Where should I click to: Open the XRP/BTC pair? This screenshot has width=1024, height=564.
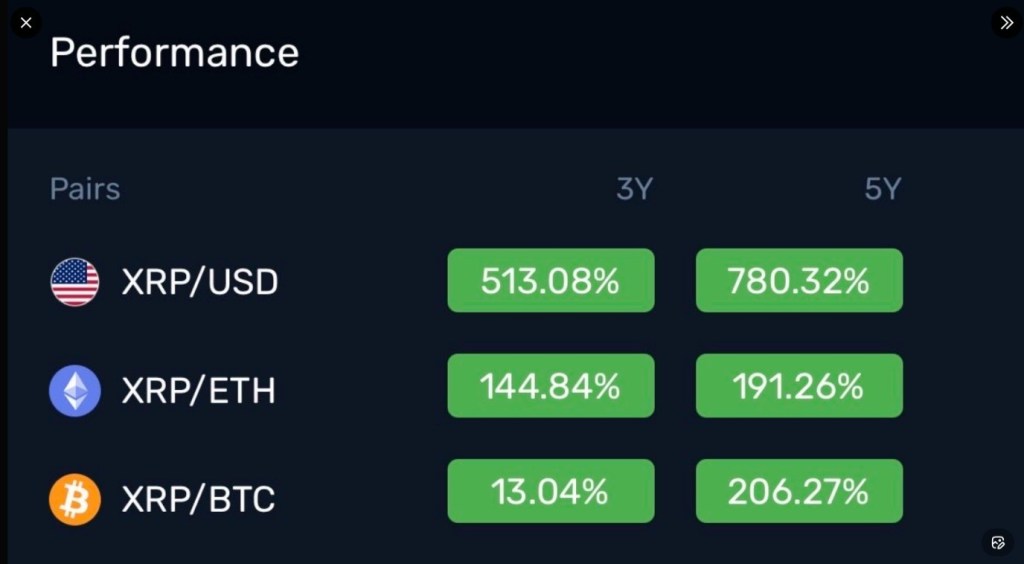pyautogui.click(x=198, y=498)
